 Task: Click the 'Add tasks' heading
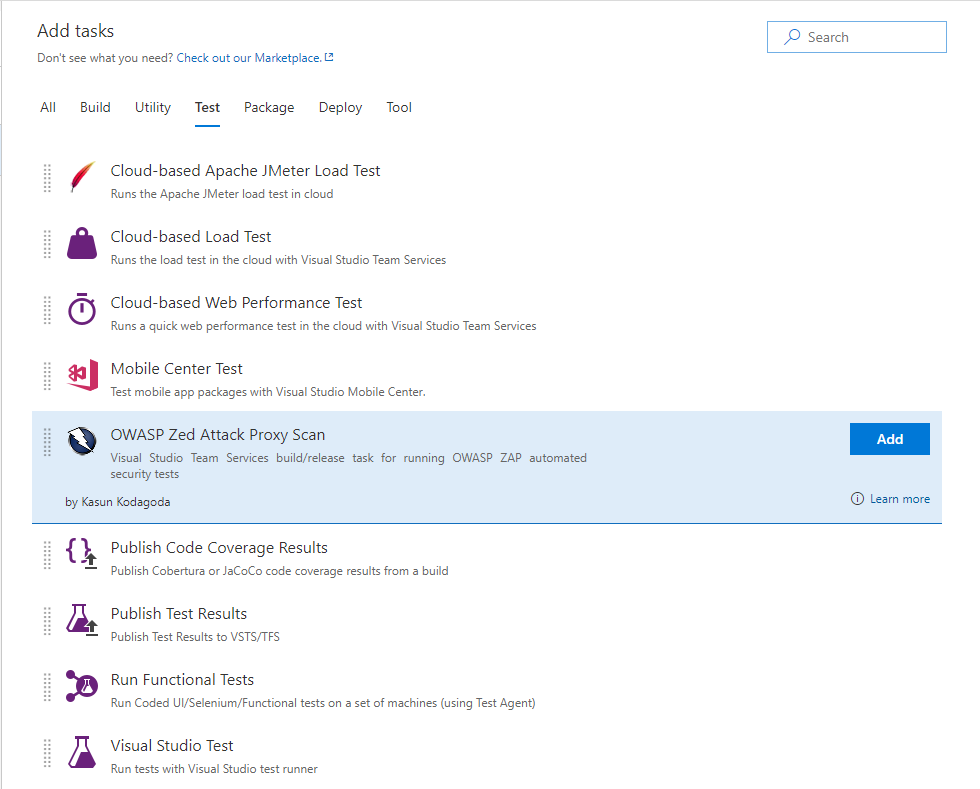(x=76, y=31)
